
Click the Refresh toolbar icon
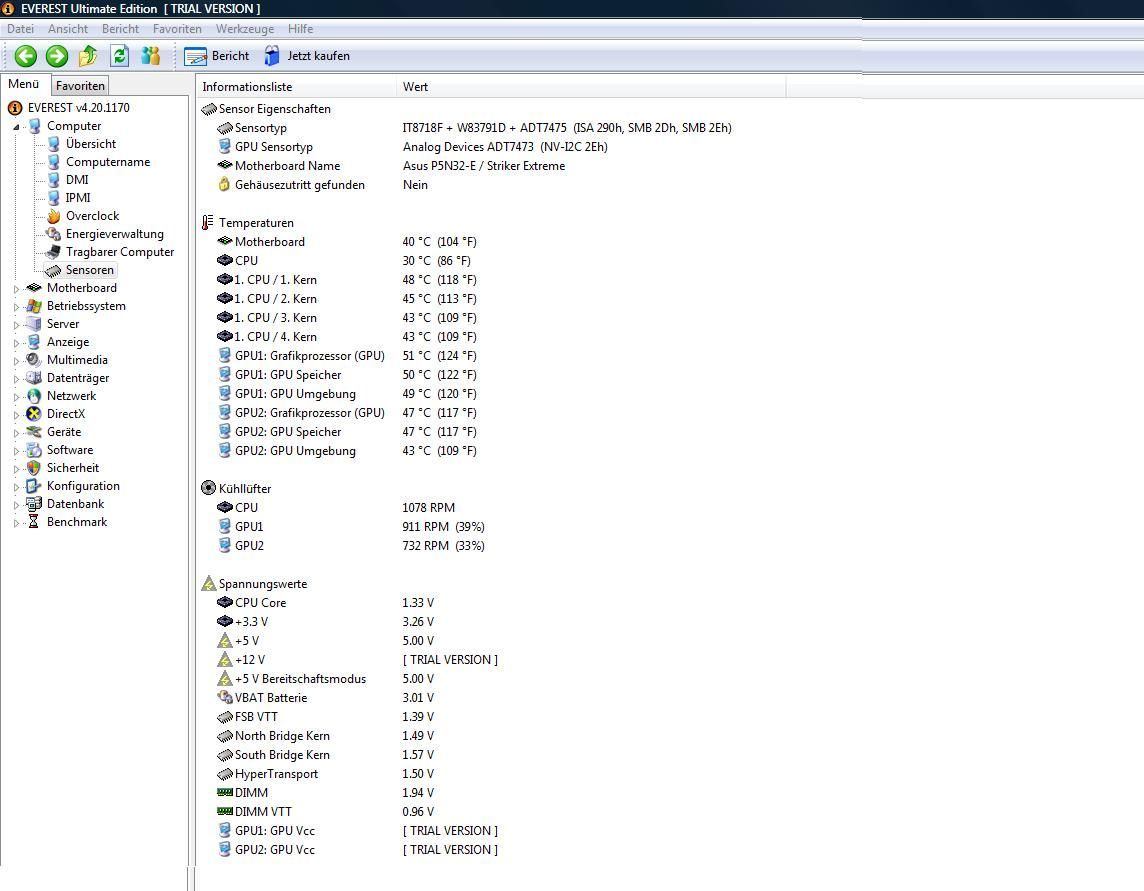(120, 56)
